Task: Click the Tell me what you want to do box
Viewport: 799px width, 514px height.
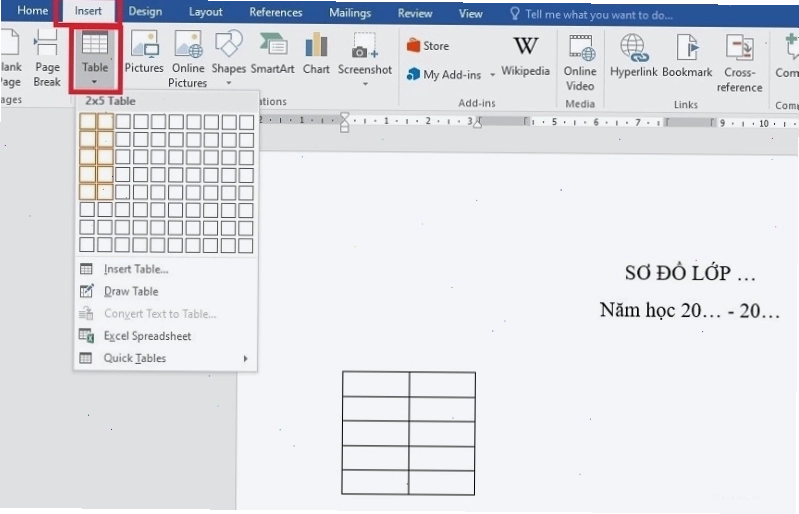Action: click(x=591, y=14)
